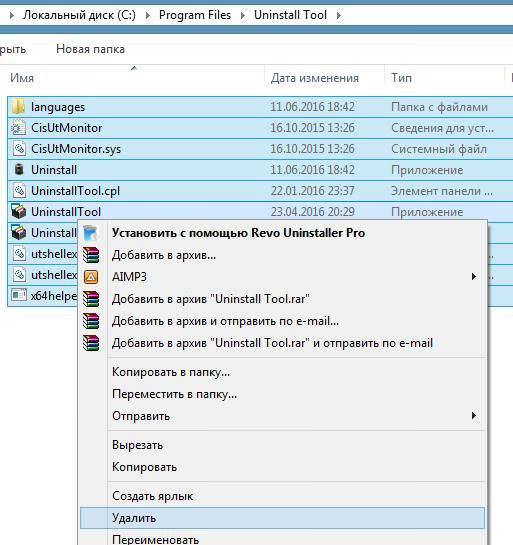Image resolution: width=513 pixels, height=545 pixels.
Task: Sort by 'Тип' column header
Action: 401,78
